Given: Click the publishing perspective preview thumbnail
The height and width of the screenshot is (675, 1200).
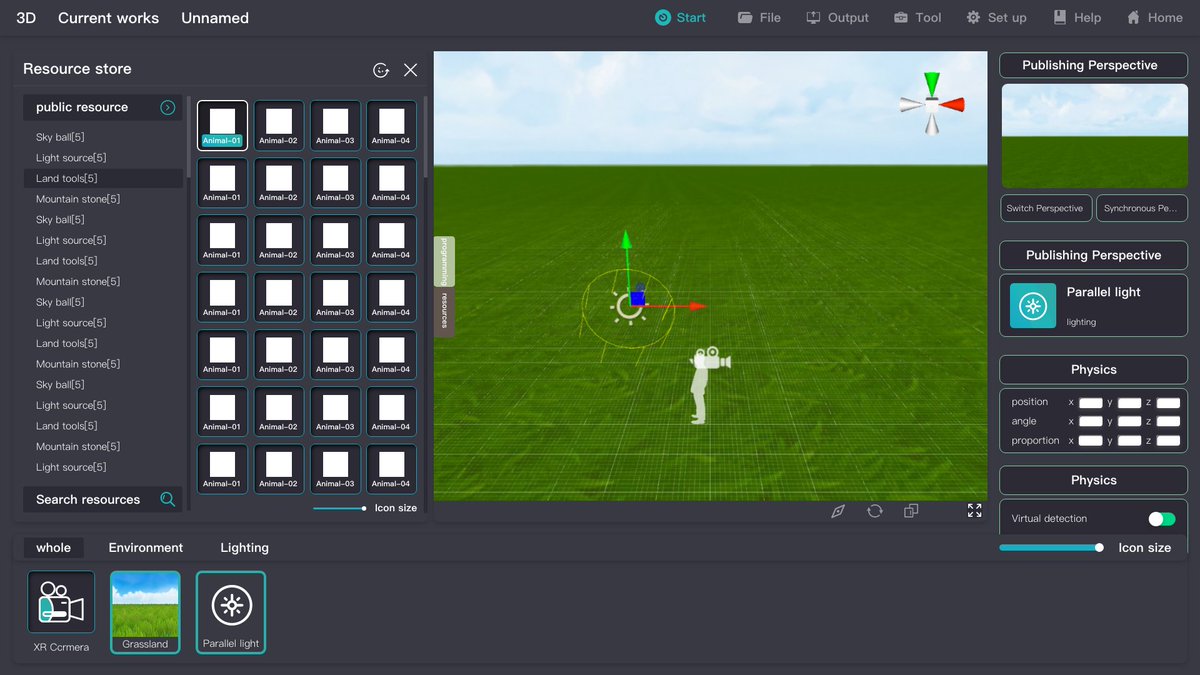Looking at the screenshot, I should 1094,136.
